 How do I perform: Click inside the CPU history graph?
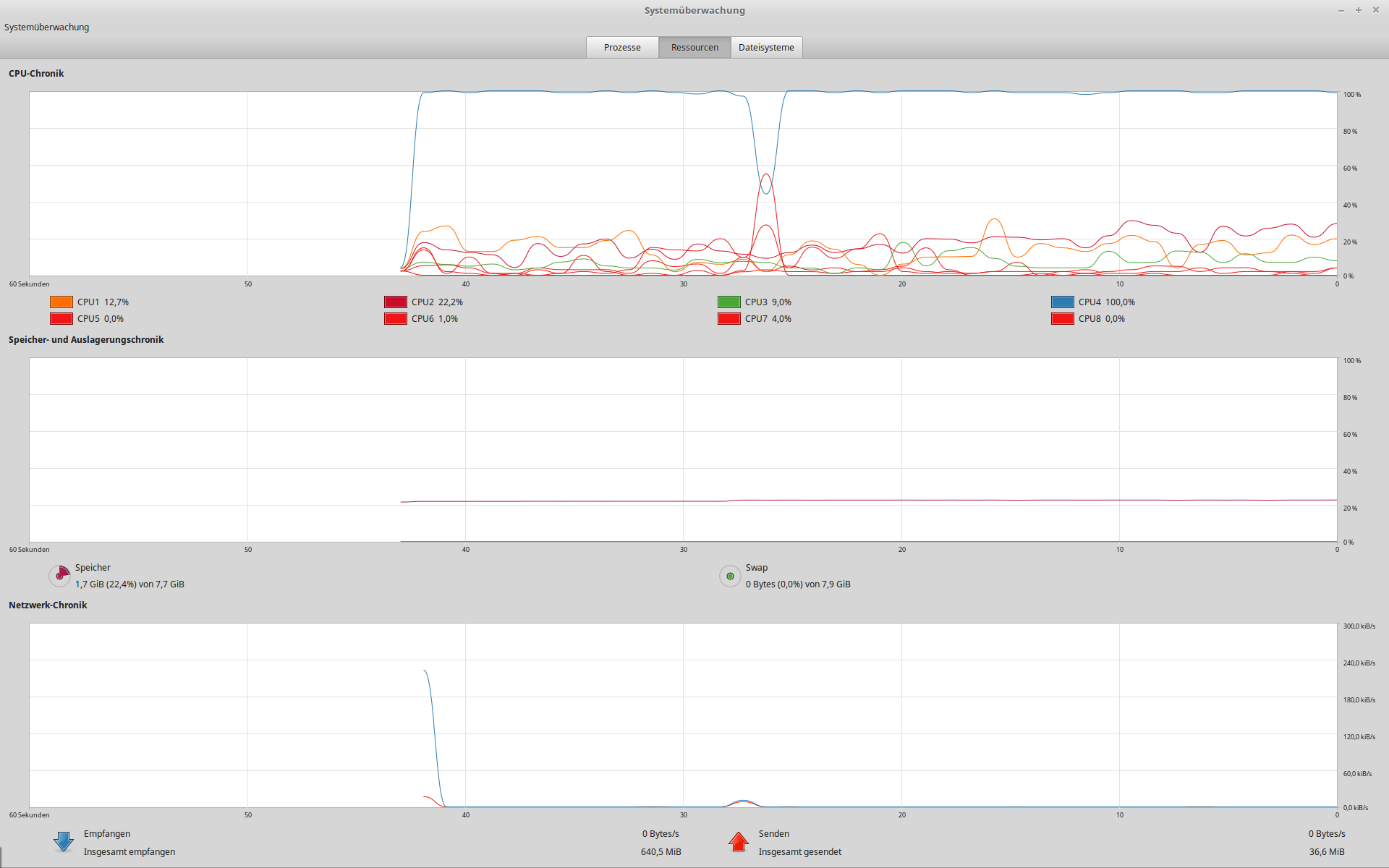pyautogui.click(x=683, y=184)
